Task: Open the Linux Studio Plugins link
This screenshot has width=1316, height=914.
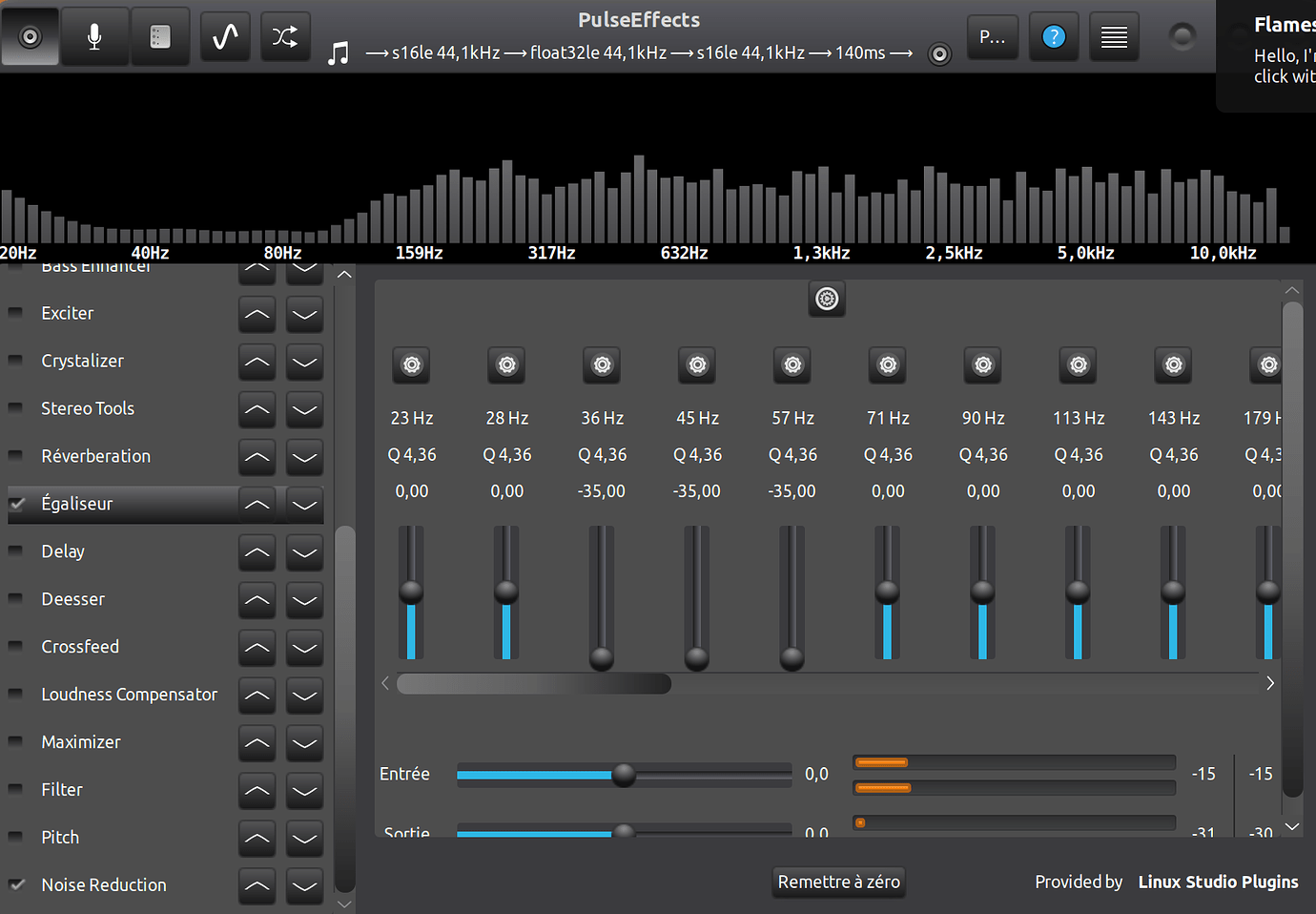Action: click(x=1218, y=882)
